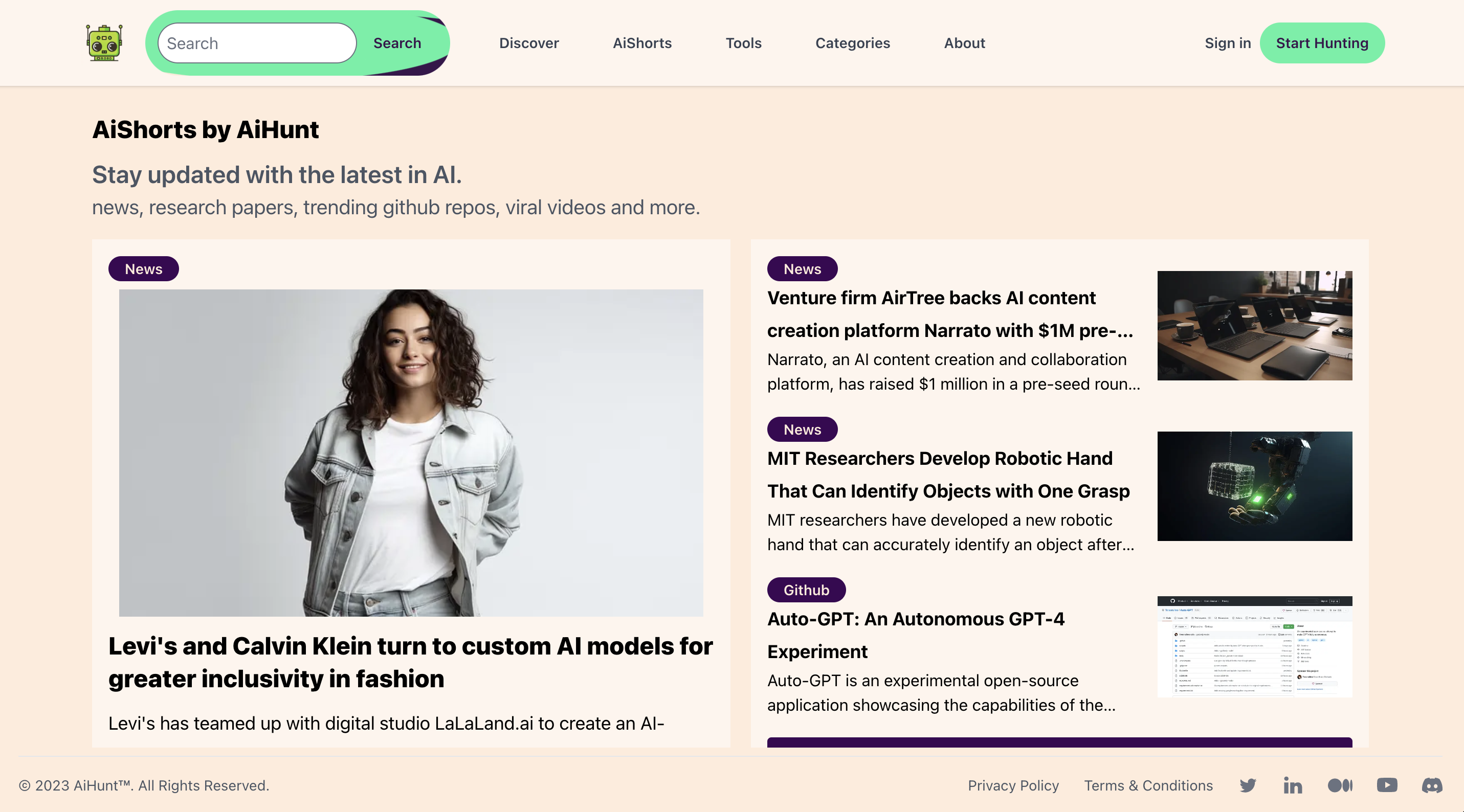
Task: Click the News badge on the Narrato story
Action: [802, 269]
